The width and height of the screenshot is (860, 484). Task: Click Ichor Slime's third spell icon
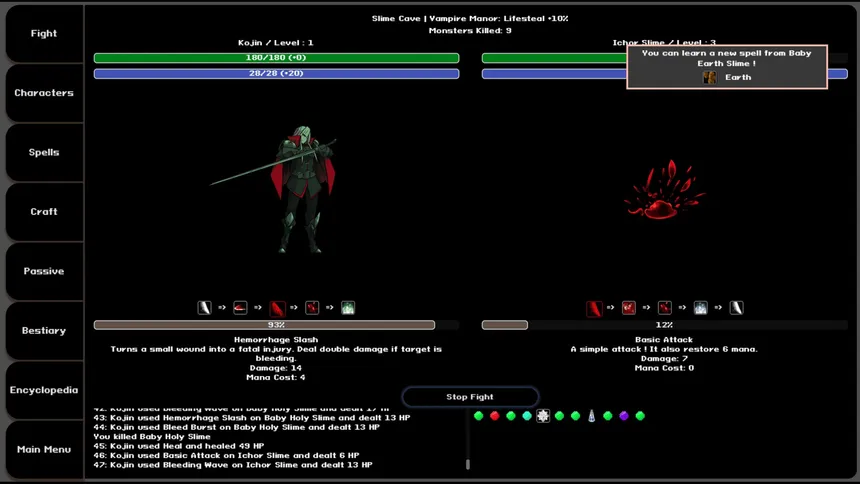click(665, 308)
